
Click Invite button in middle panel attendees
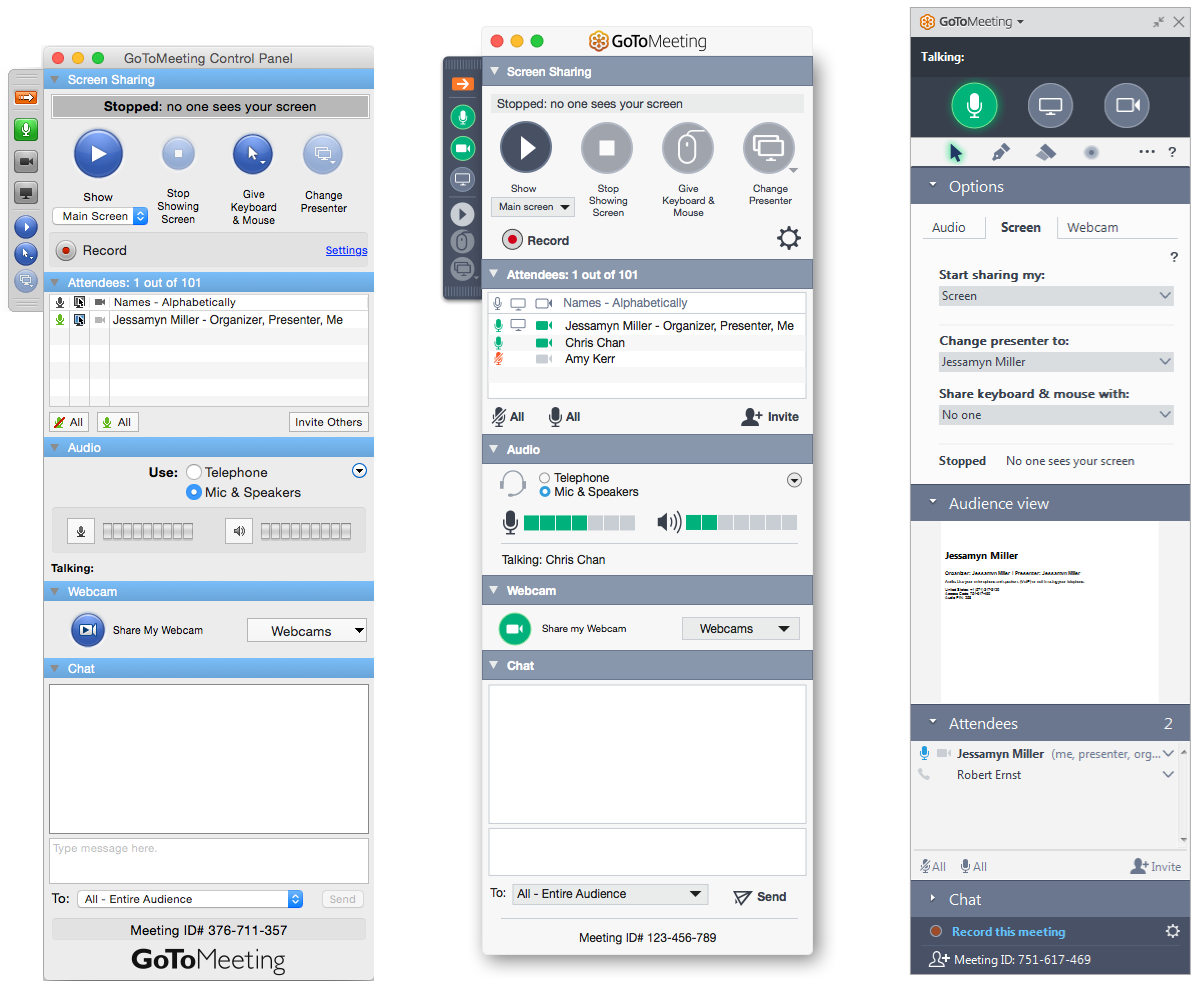tap(771, 417)
